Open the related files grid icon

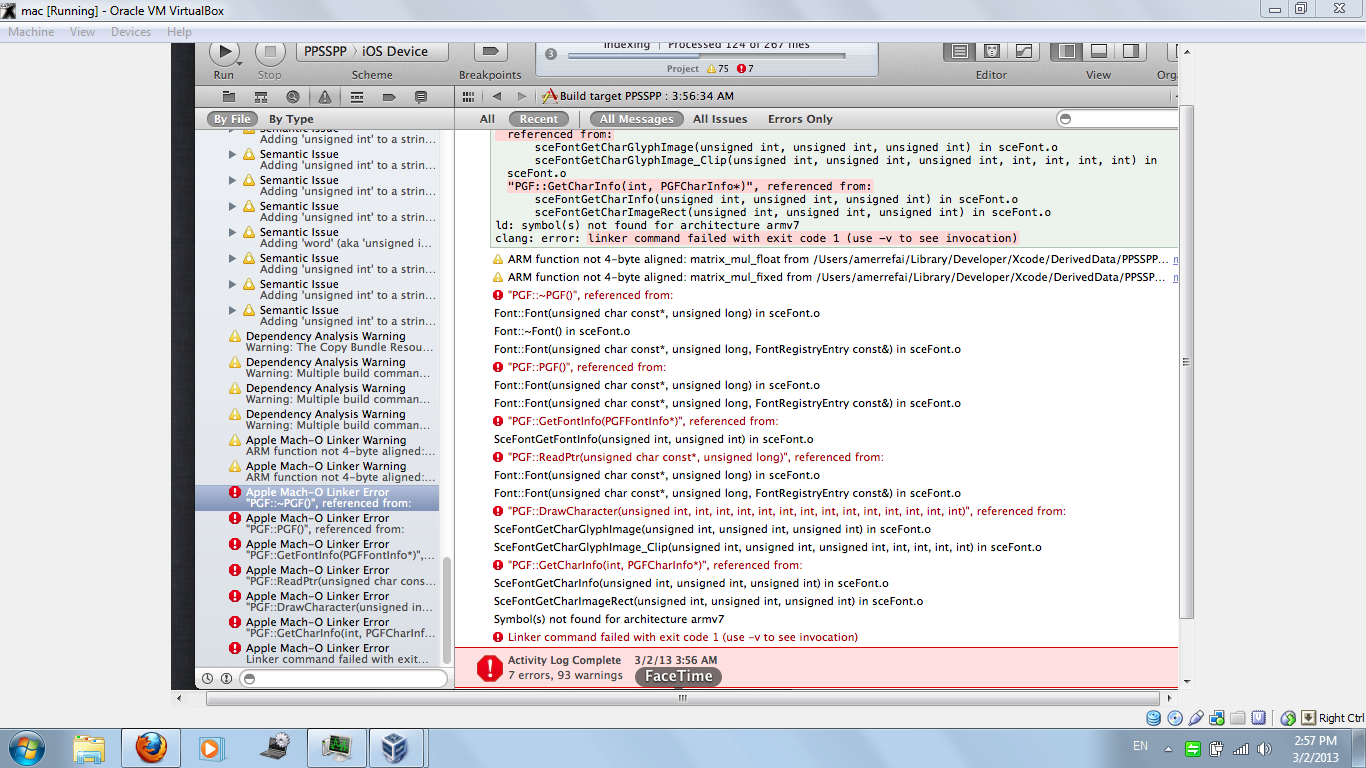click(467, 96)
